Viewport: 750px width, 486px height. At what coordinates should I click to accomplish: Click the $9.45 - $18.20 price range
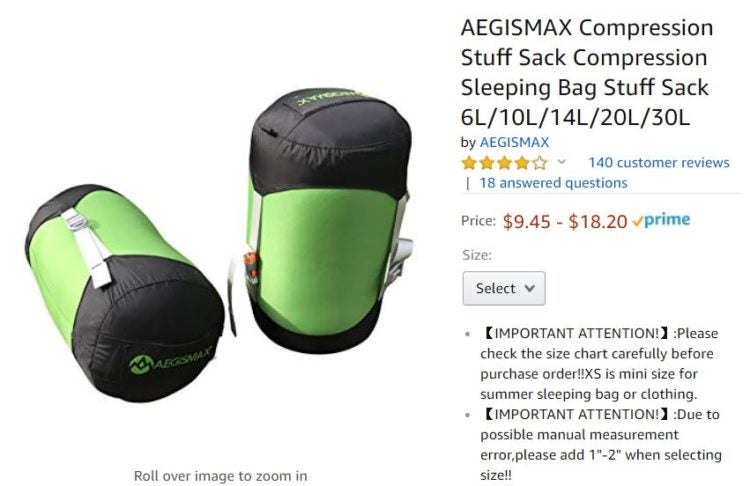pyautogui.click(x=564, y=221)
